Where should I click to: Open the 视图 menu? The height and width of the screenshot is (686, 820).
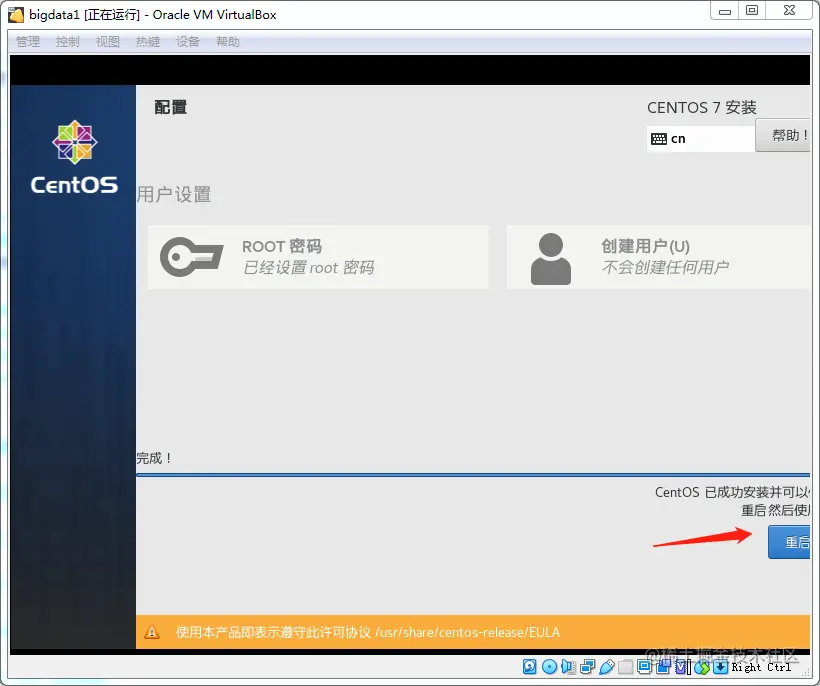click(x=108, y=41)
